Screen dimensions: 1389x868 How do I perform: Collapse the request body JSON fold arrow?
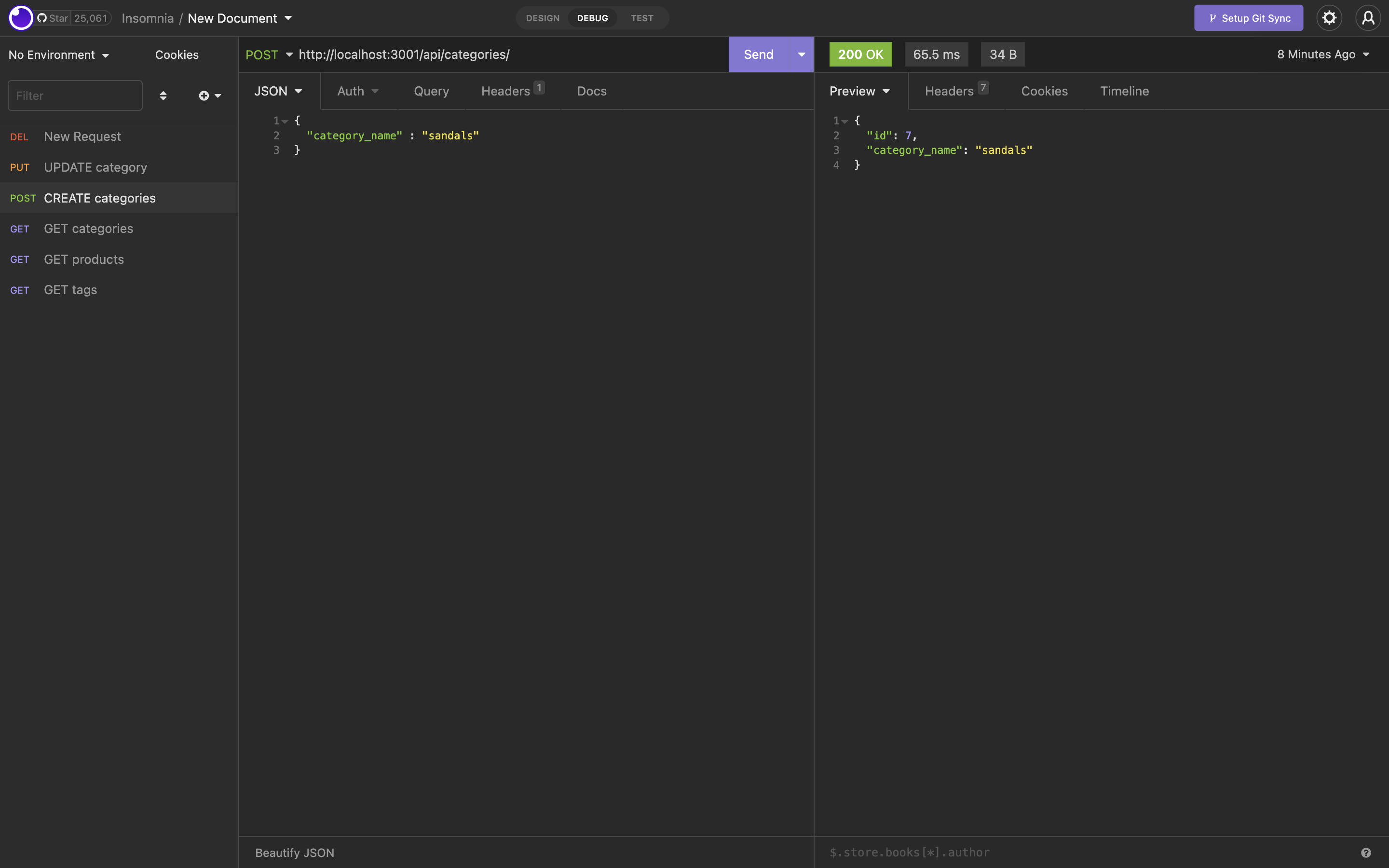(285, 121)
